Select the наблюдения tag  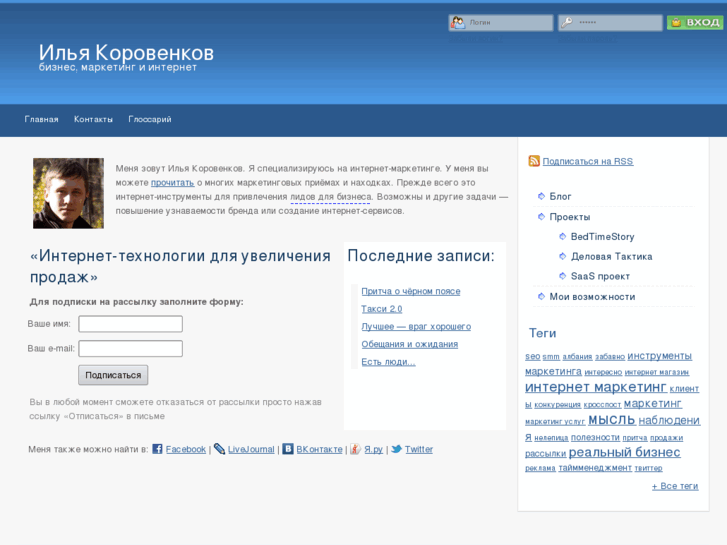(669, 420)
